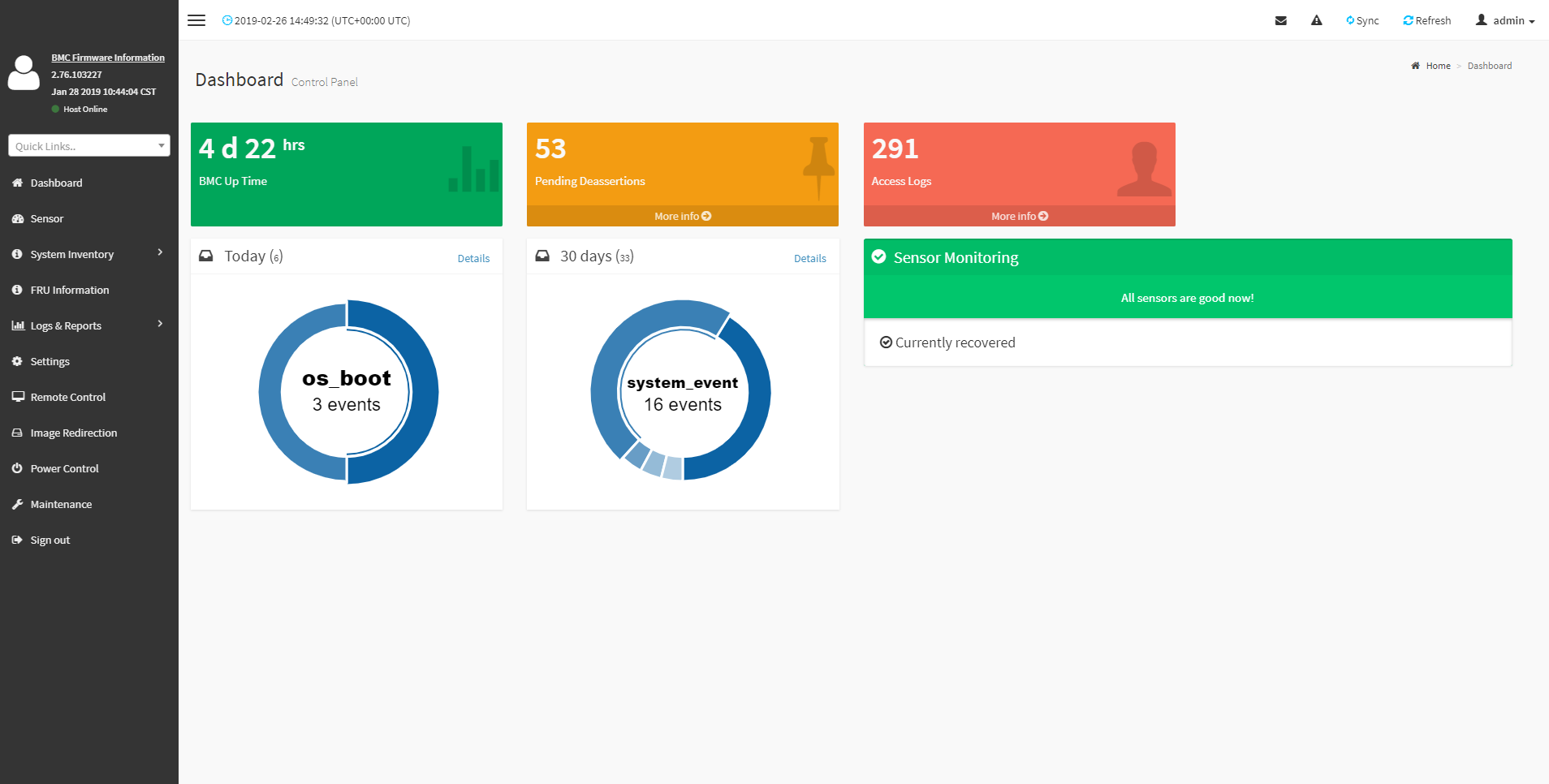Open the Sensor menu item
The height and width of the screenshot is (784, 1549).
click(47, 218)
